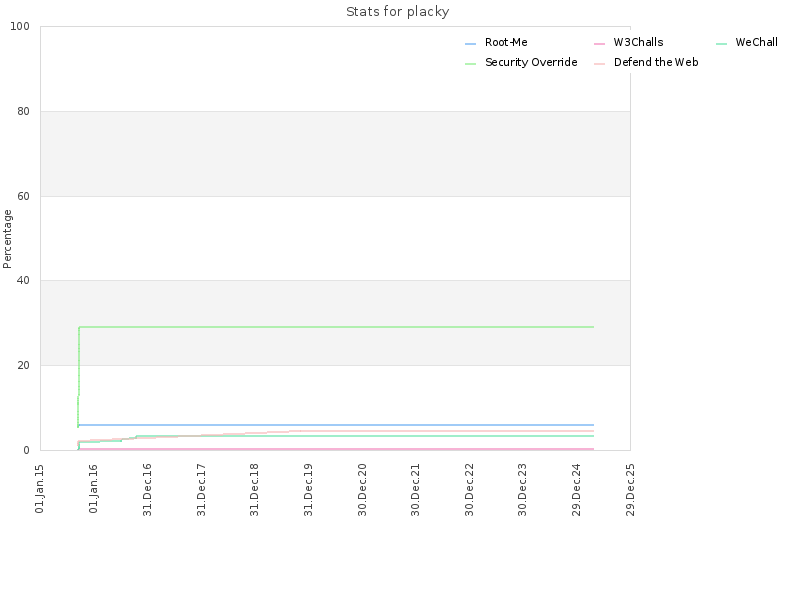This screenshot has width=800, height=600.
Task: Toggle the Root-Me series label
Action: click(506, 42)
